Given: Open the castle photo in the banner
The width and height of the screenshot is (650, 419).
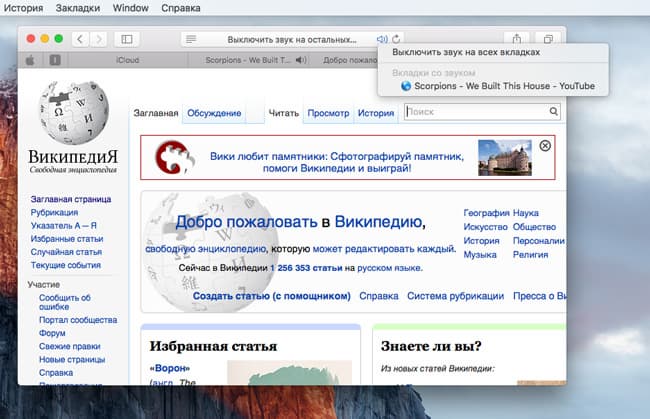Looking at the screenshot, I should coord(505,157).
